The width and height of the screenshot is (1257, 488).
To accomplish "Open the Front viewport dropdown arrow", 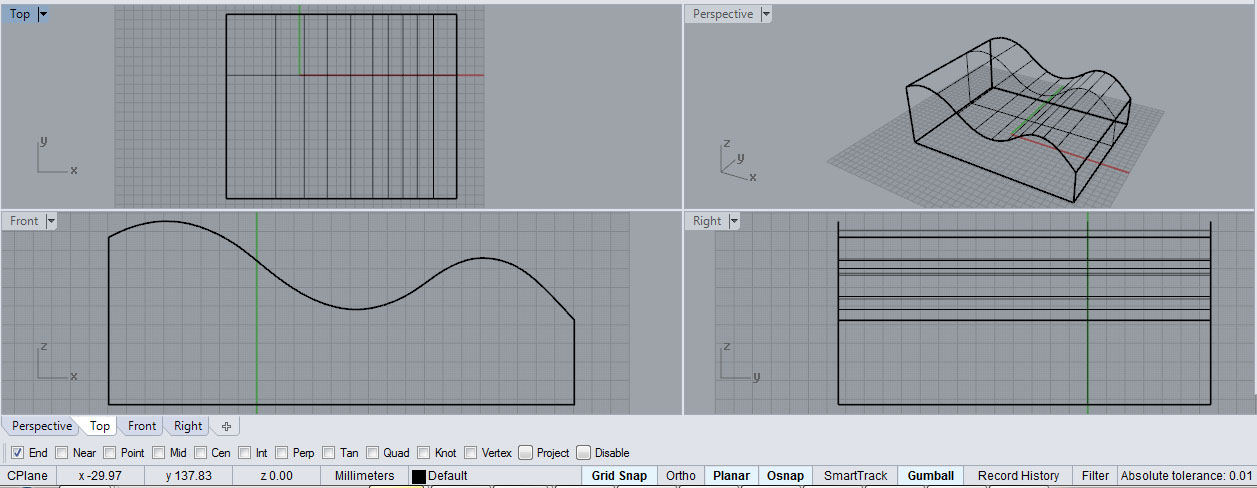I will (51, 221).
